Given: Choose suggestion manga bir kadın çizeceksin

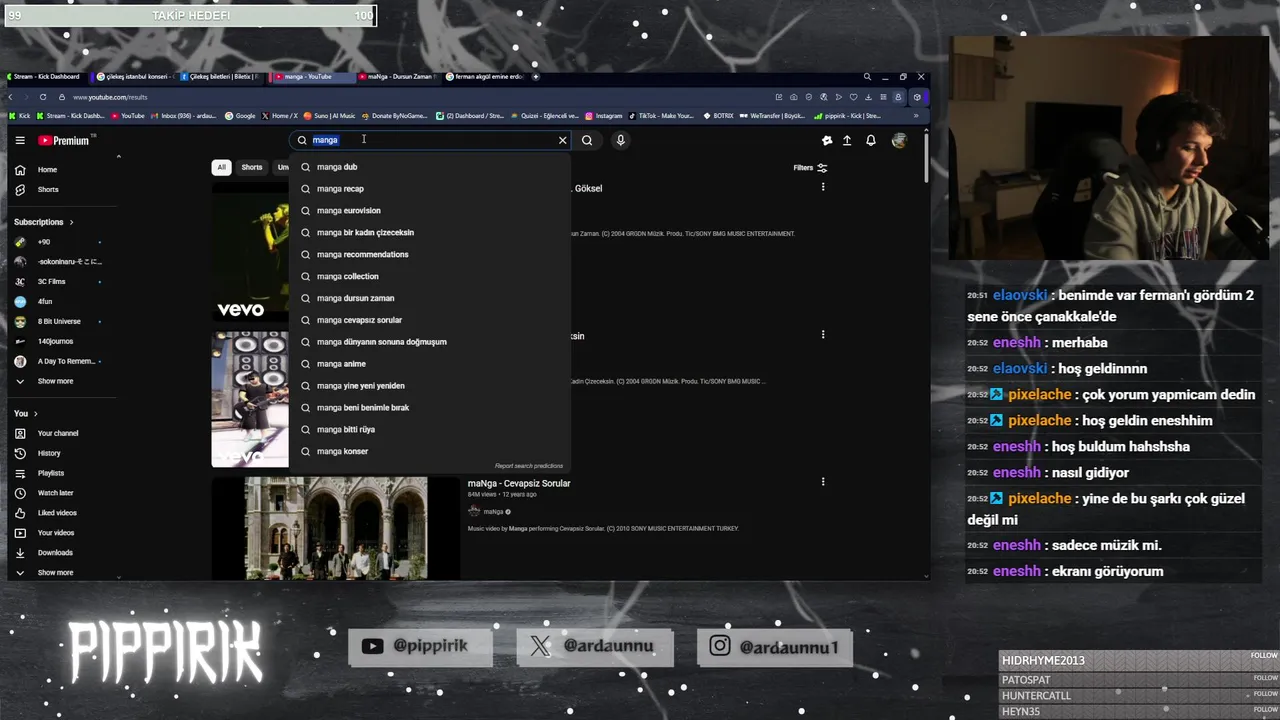Looking at the screenshot, I should point(430,233).
